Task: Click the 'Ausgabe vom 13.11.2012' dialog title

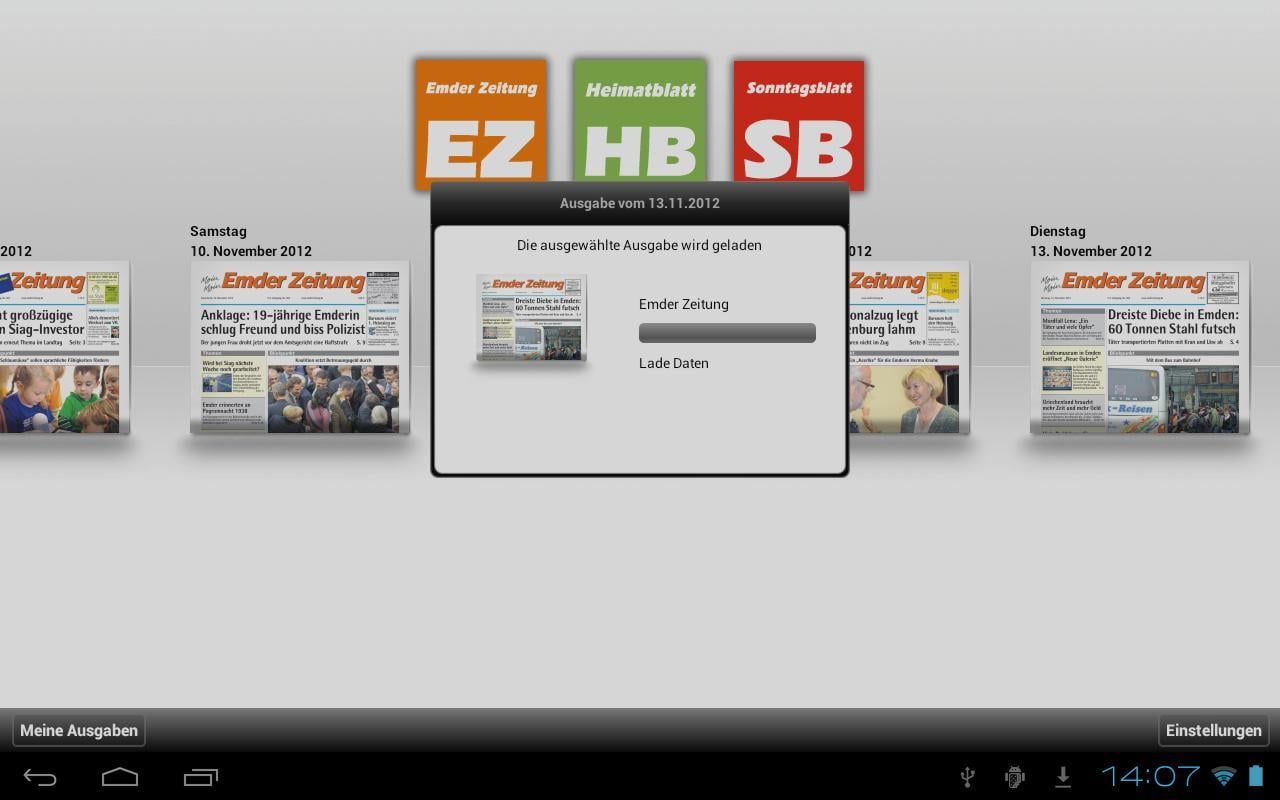Action: (640, 203)
